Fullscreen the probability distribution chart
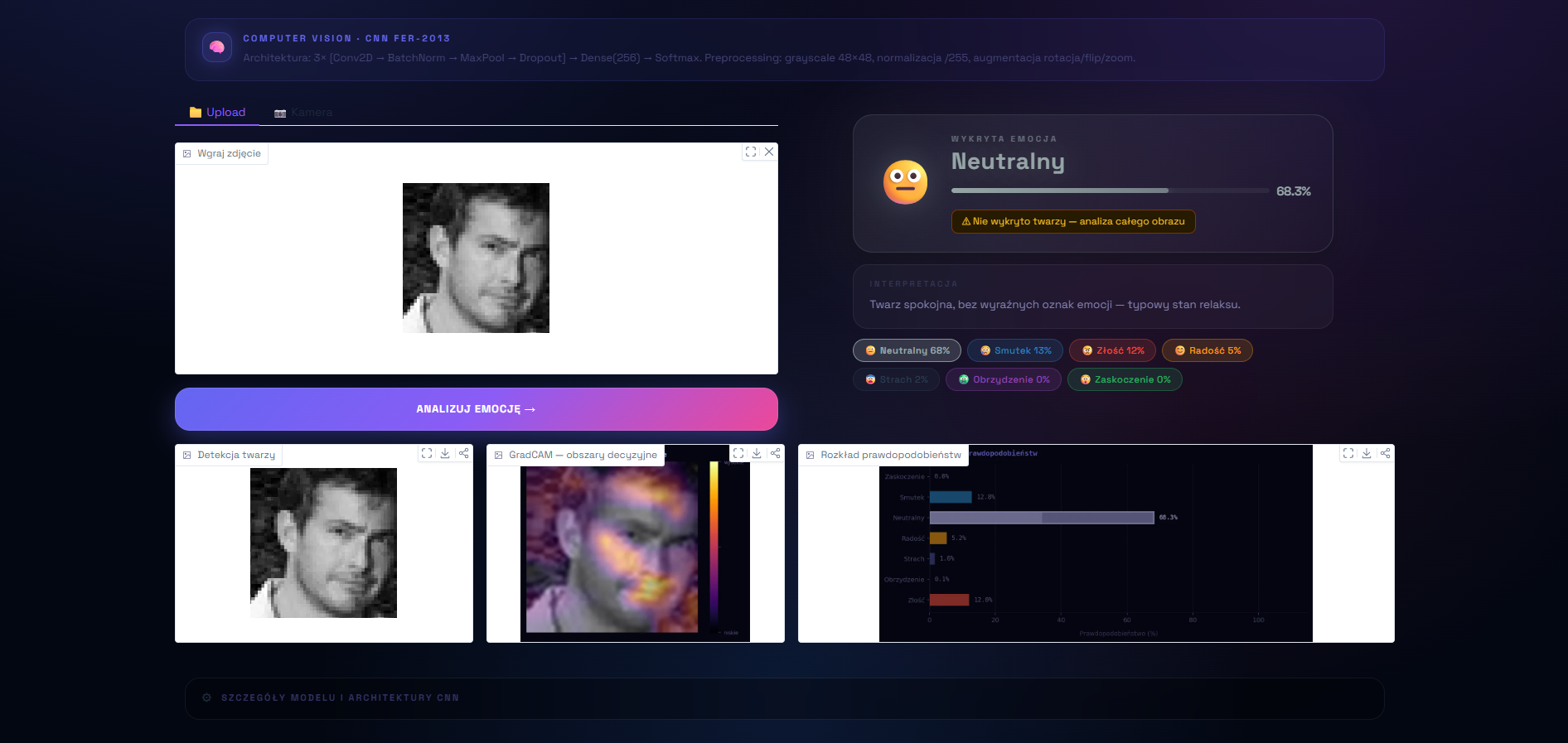The image size is (1568, 743). click(1348, 453)
